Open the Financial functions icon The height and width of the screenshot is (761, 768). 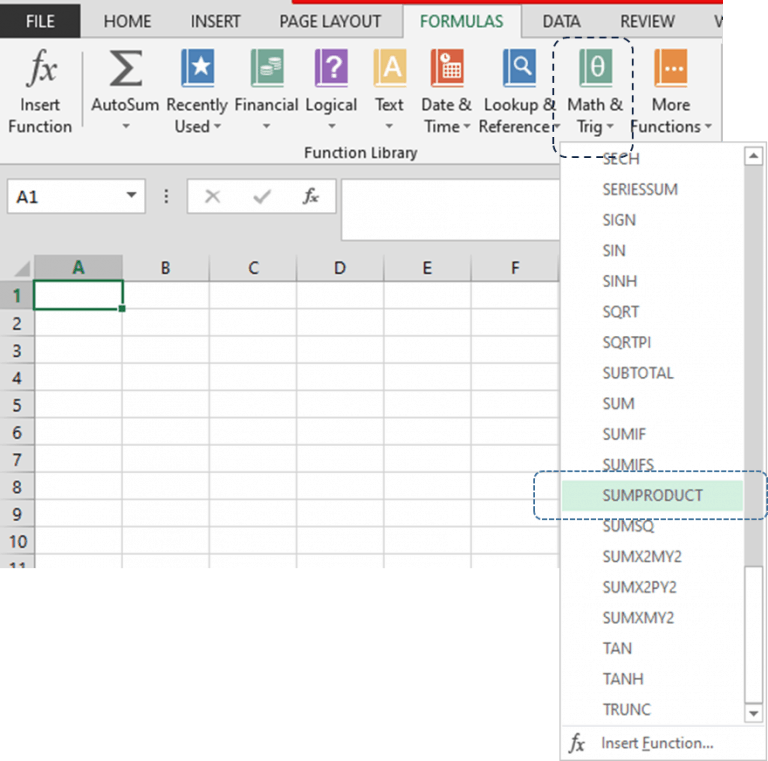tap(267, 68)
